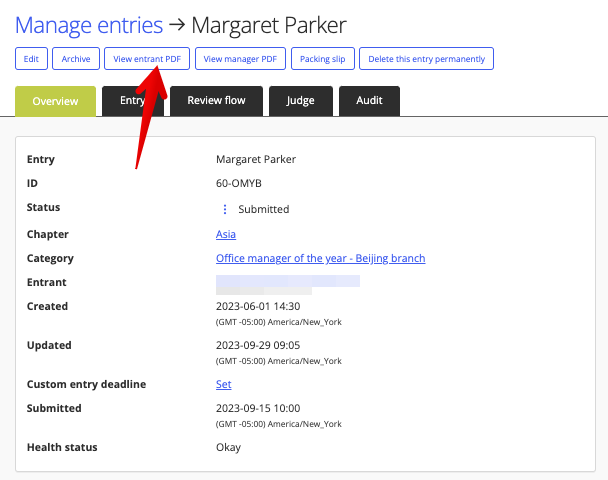This screenshot has width=608, height=480.
Task: Open the status options three-dot menu
Action: 225,209
